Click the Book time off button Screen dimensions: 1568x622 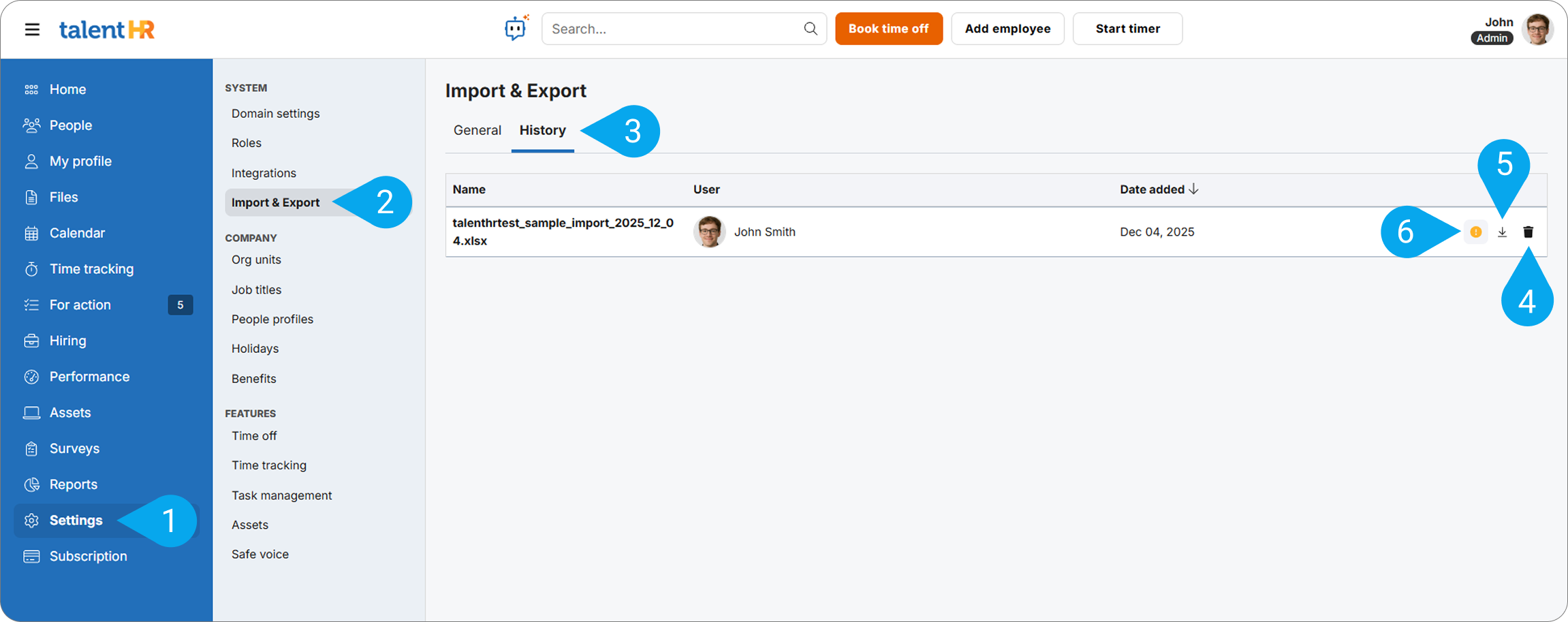(888, 29)
